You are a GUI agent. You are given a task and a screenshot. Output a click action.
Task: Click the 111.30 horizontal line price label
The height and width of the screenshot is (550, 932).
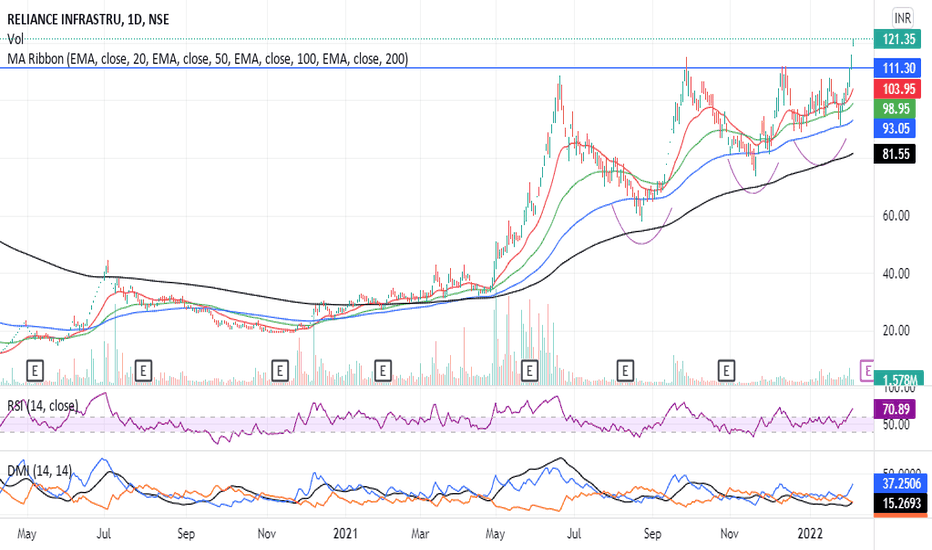(x=898, y=68)
